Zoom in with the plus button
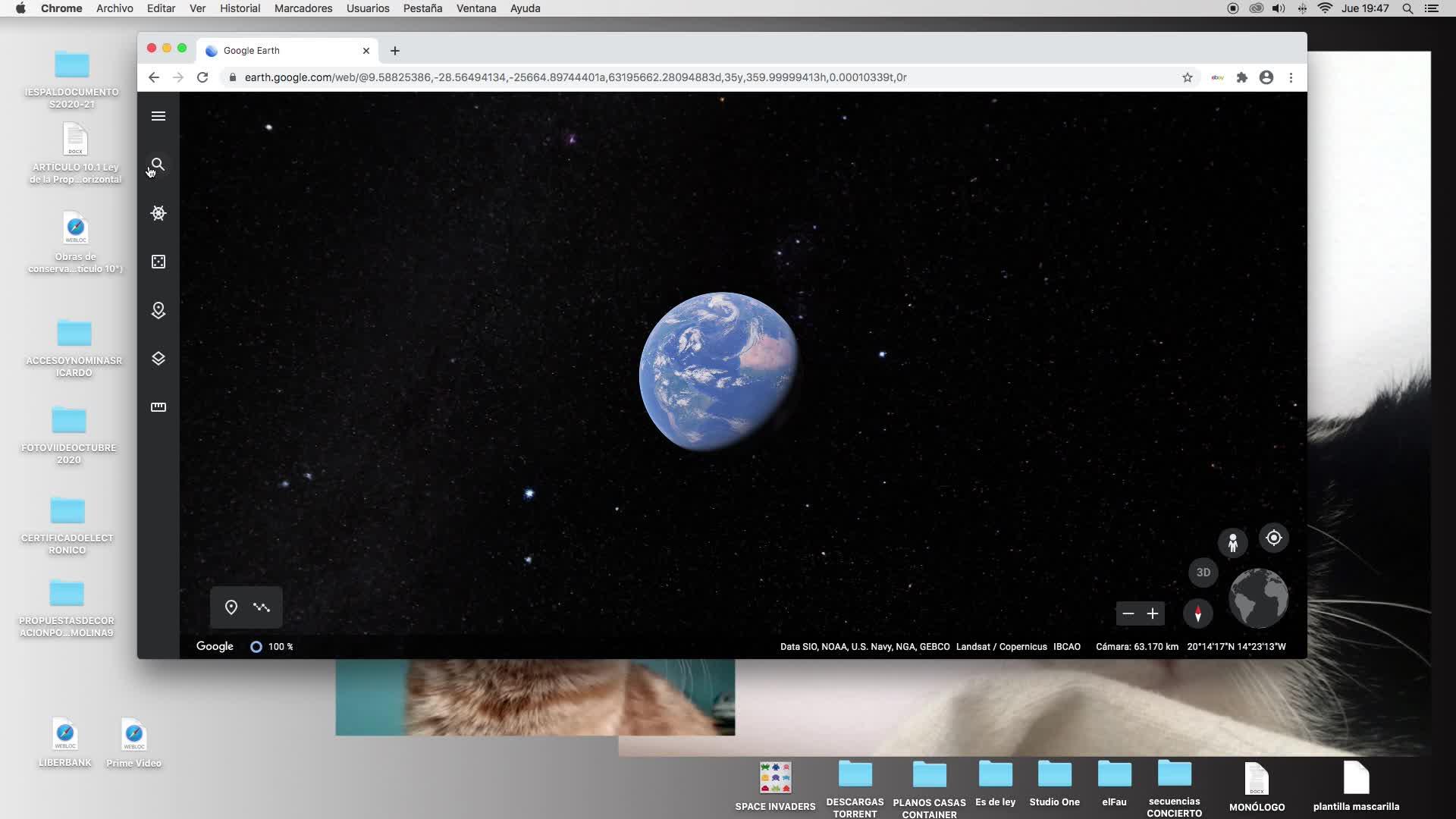 point(1152,613)
